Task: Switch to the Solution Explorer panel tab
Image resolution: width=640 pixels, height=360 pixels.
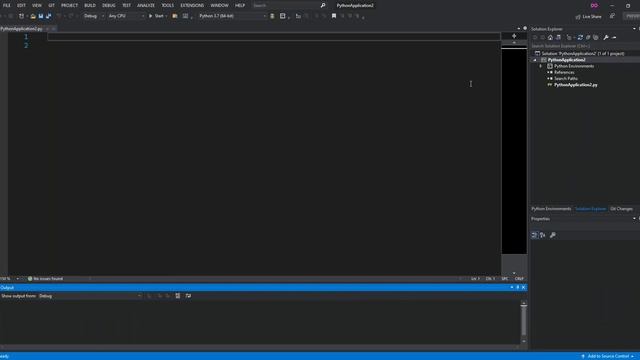Action: tap(591, 209)
